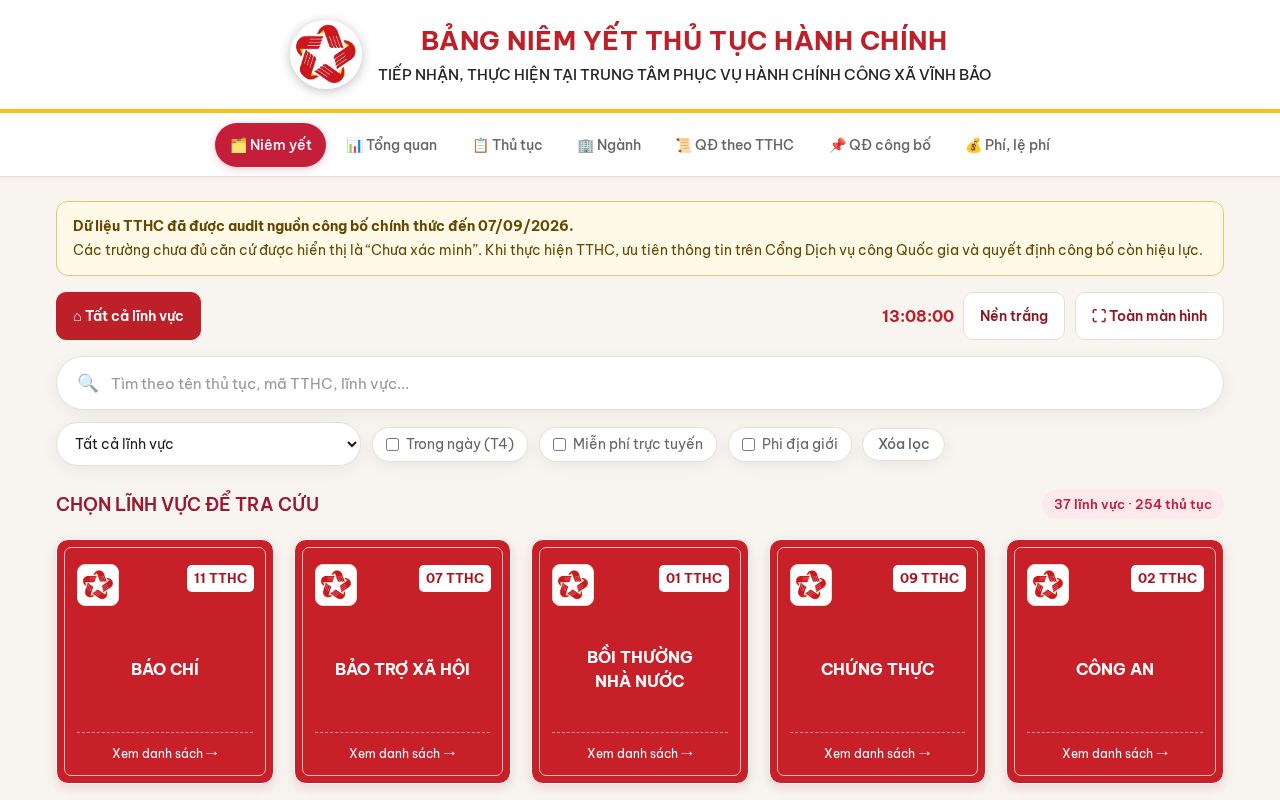Click the 09 TTHC badge

[x=929, y=578]
